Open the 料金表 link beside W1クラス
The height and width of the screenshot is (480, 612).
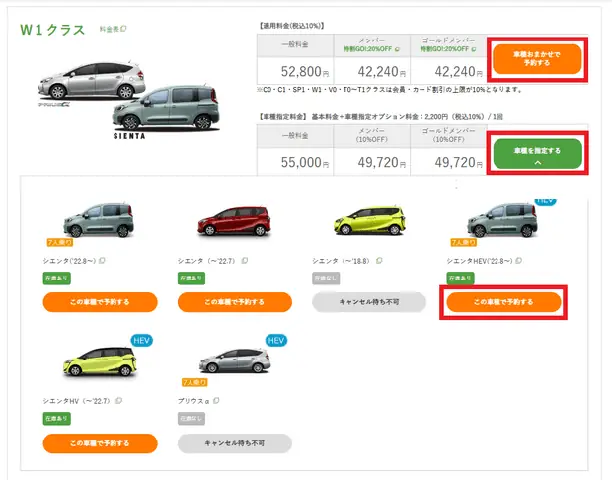(113, 29)
